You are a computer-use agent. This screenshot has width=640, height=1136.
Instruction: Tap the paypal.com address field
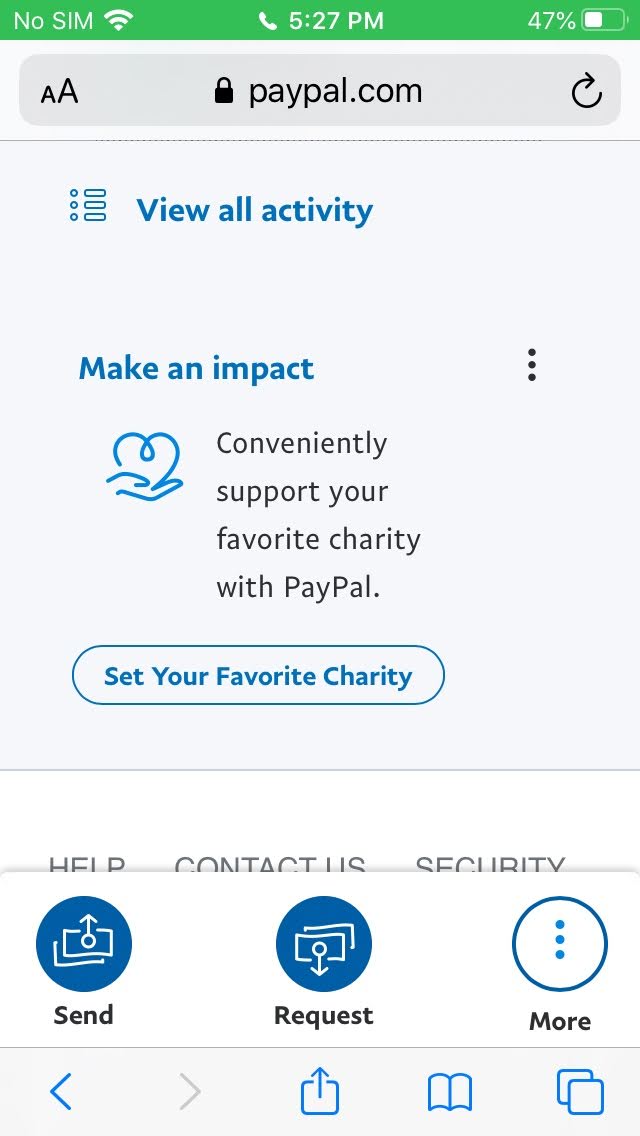point(320,92)
